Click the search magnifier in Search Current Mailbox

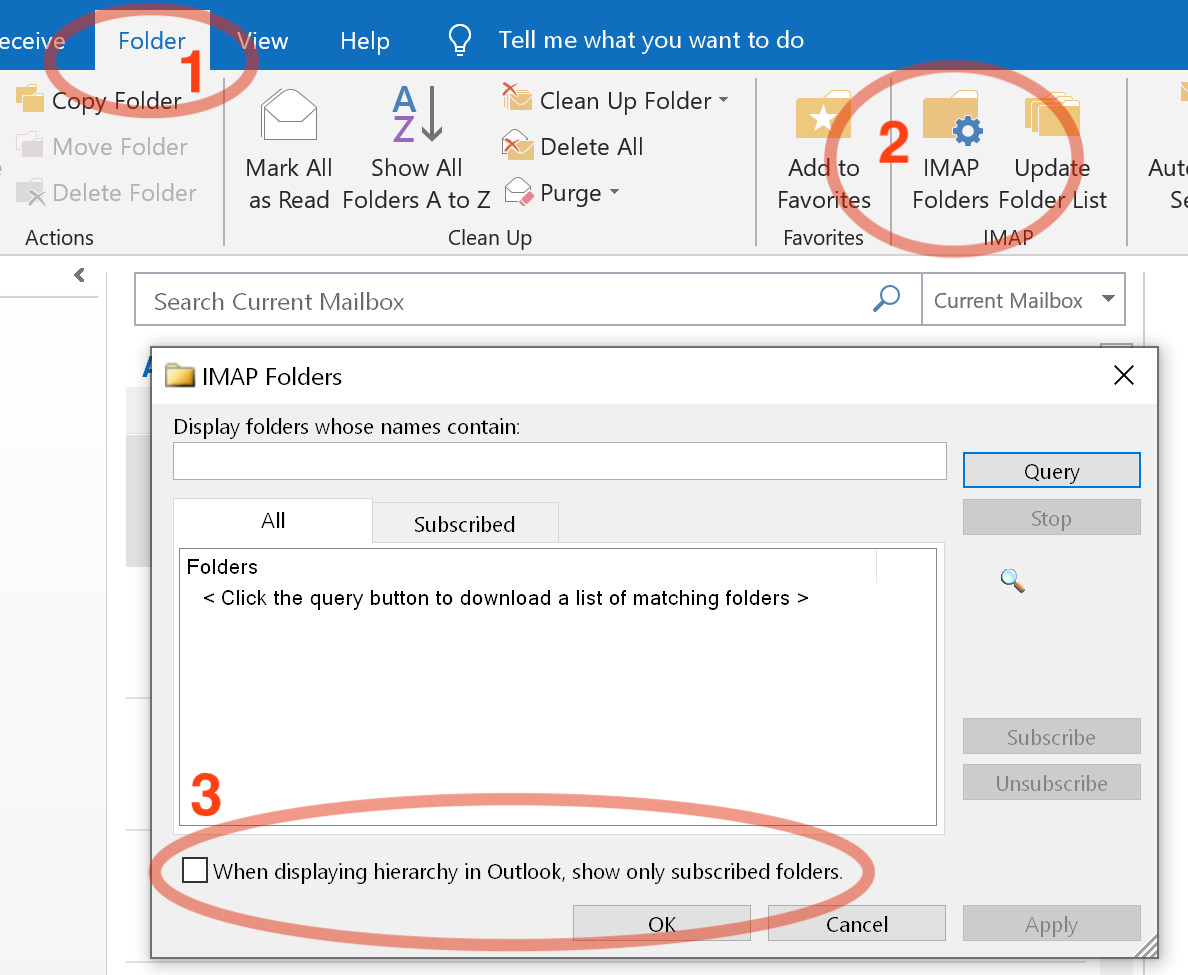pyautogui.click(x=886, y=298)
